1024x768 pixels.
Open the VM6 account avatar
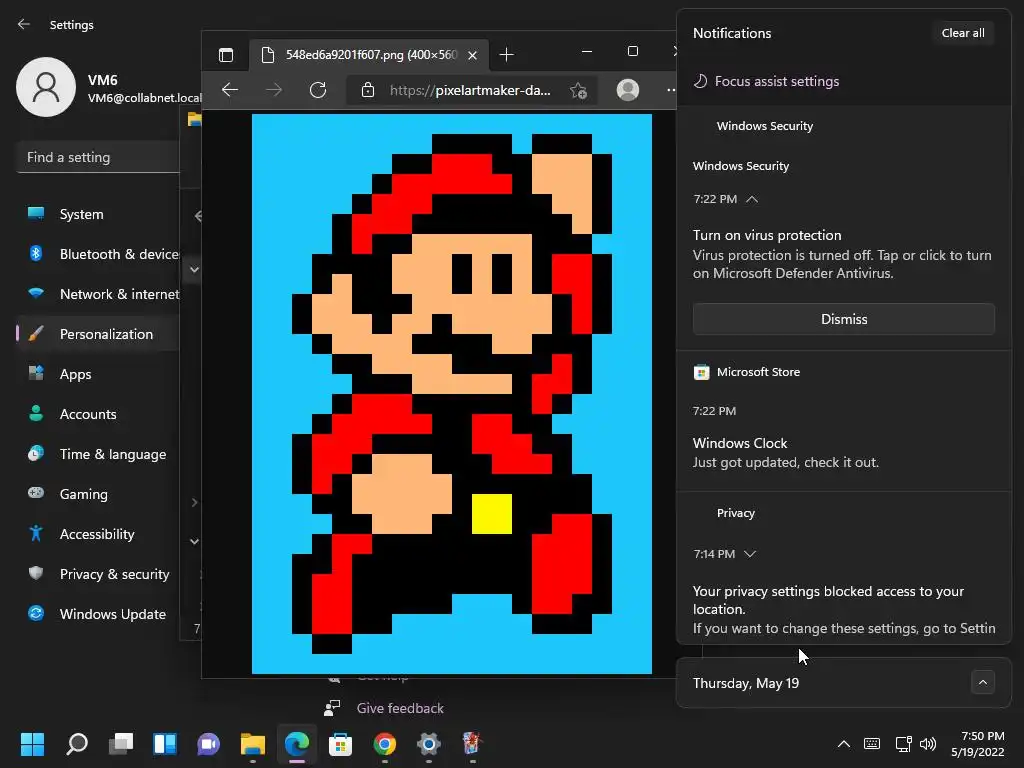click(46, 87)
